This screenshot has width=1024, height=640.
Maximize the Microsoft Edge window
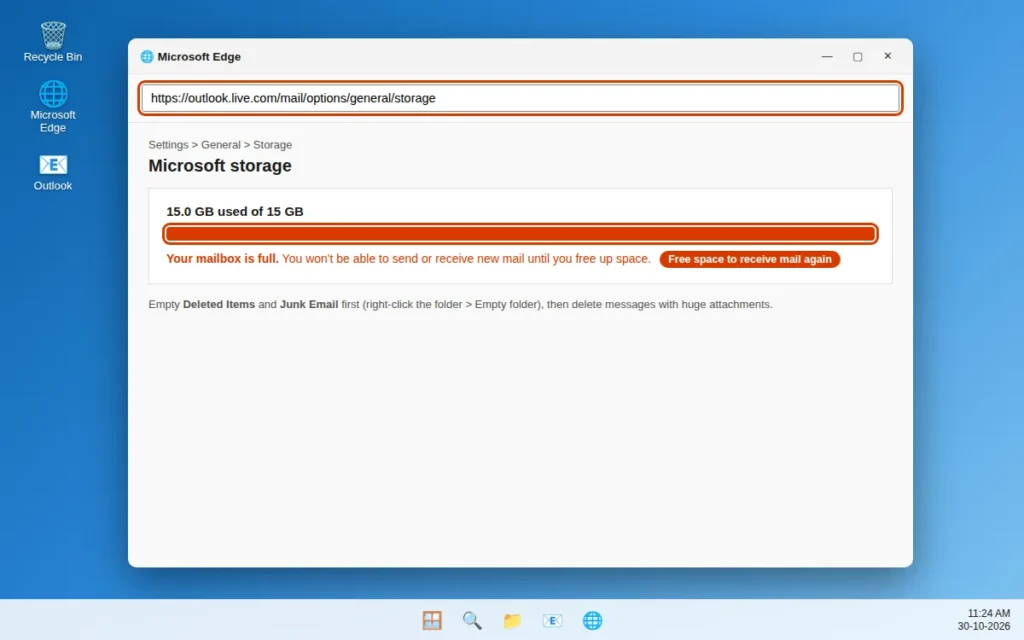(857, 56)
